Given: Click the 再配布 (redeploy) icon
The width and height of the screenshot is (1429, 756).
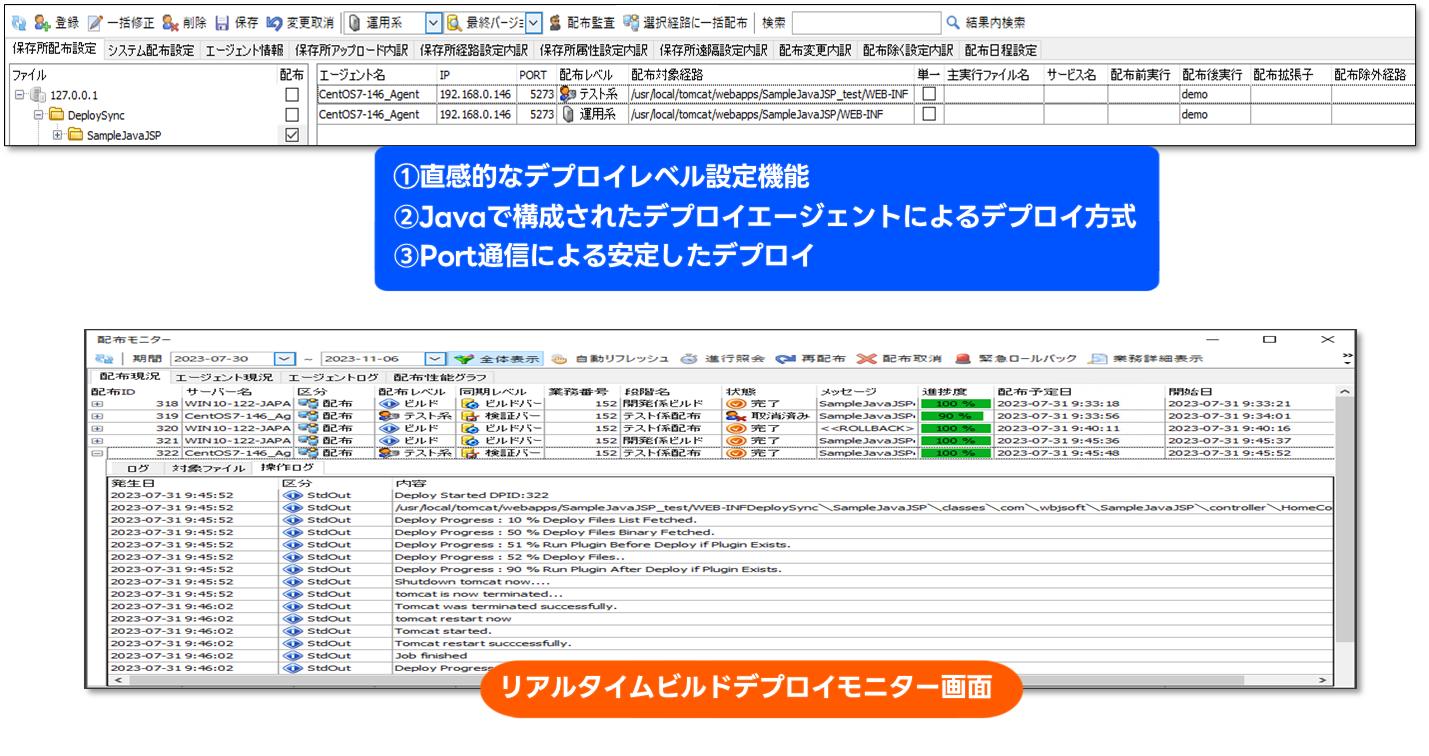Looking at the screenshot, I should [785, 358].
